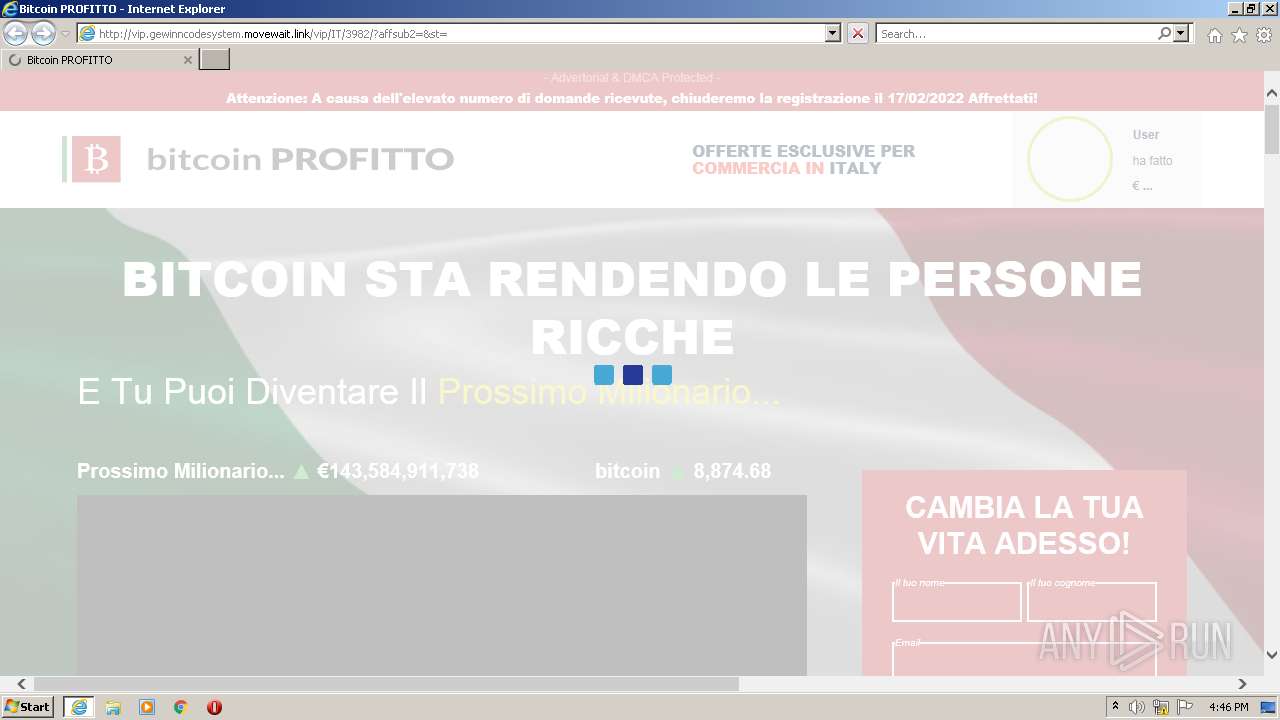Show hidden tray icons arrow
This screenshot has width=1280, height=720.
(1115, 707)
